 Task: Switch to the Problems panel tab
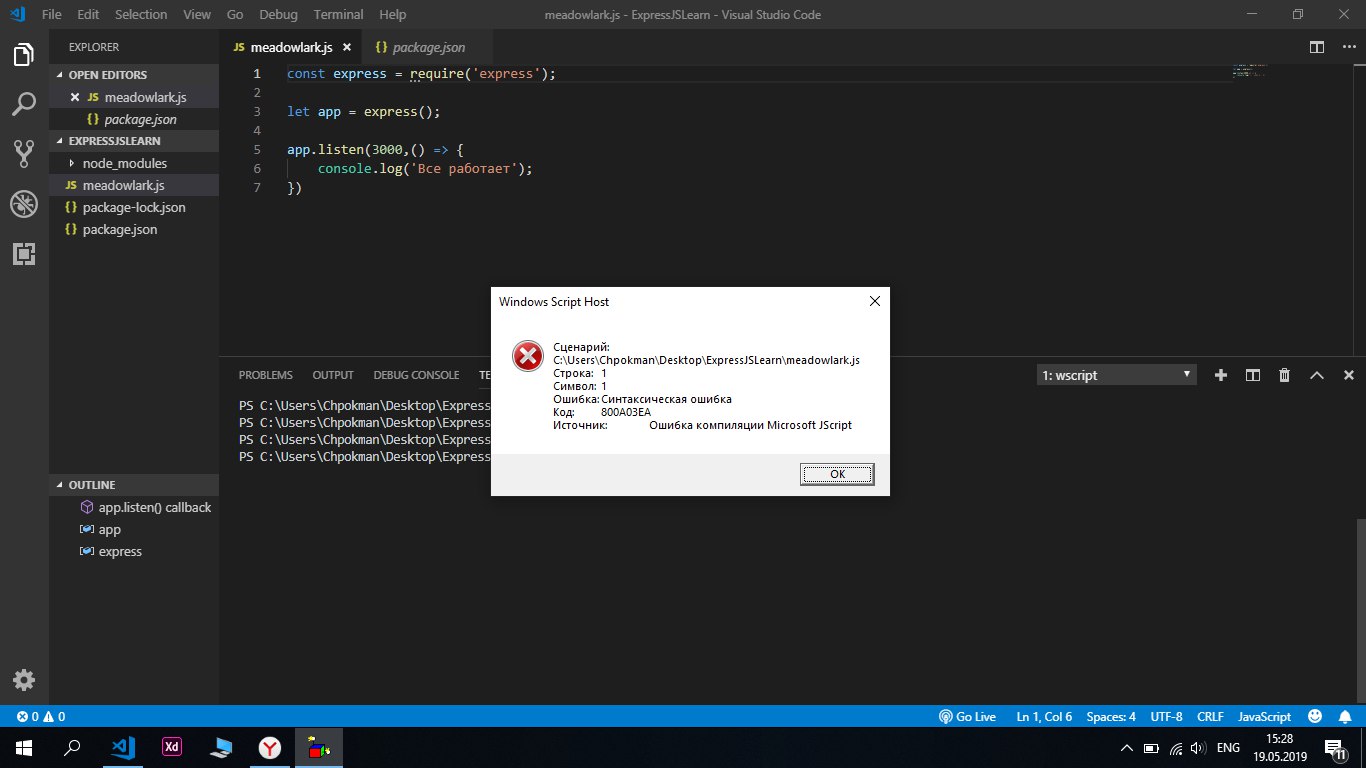point(266,375)
